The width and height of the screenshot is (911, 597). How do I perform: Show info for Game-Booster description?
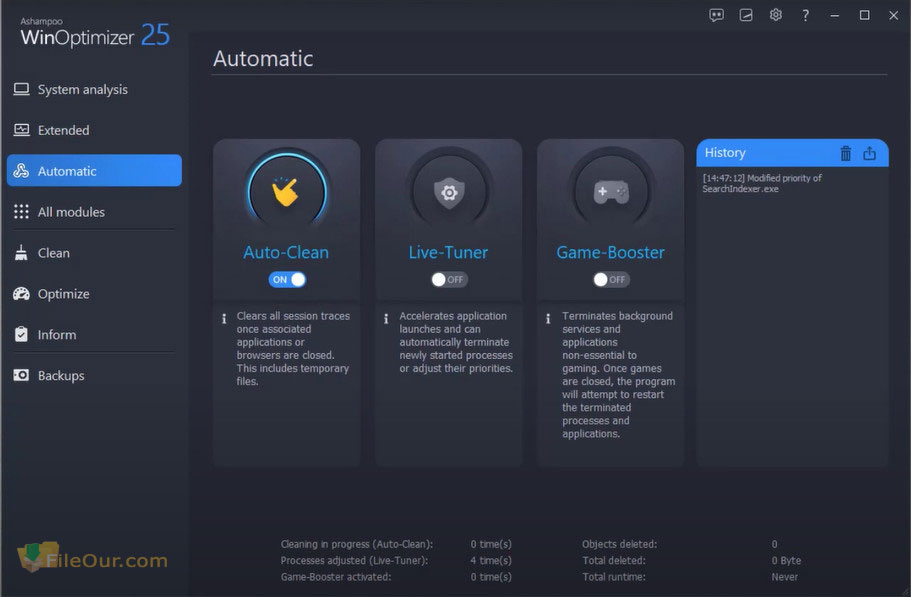click(x=548, y=319)
